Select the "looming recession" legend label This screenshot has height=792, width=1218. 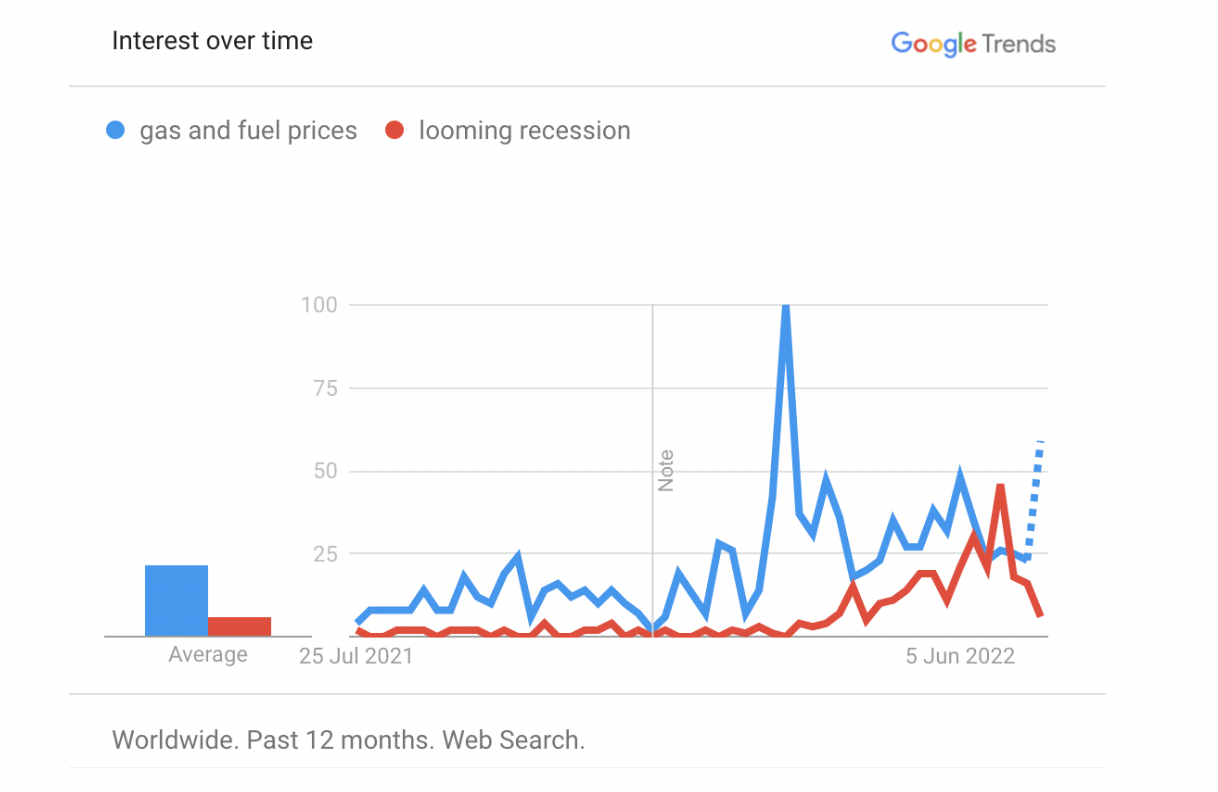524,131
